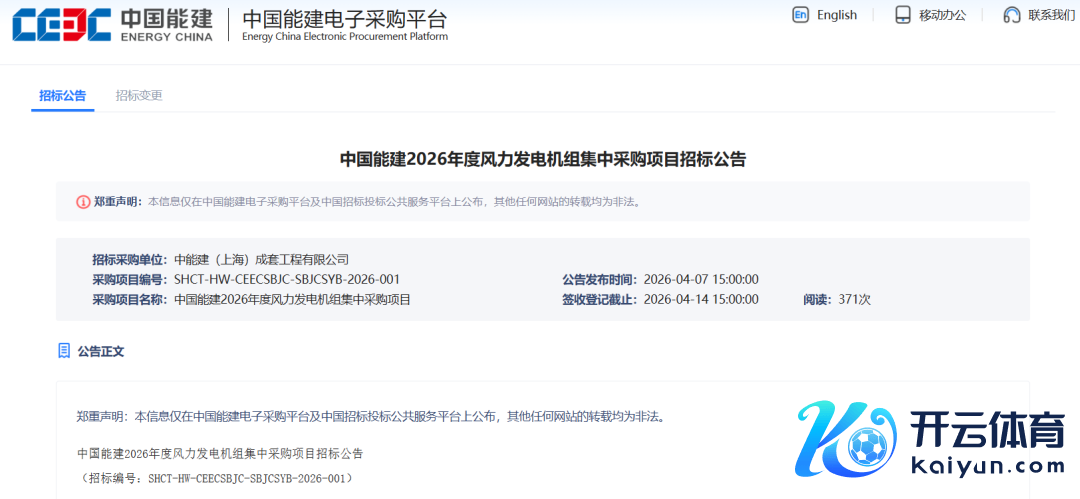The width and height of the screenshot is (1080, 499).
Task: Click the 公告发布时间 value 2026-04-07 15:00:00
Action: pos(700,279)
